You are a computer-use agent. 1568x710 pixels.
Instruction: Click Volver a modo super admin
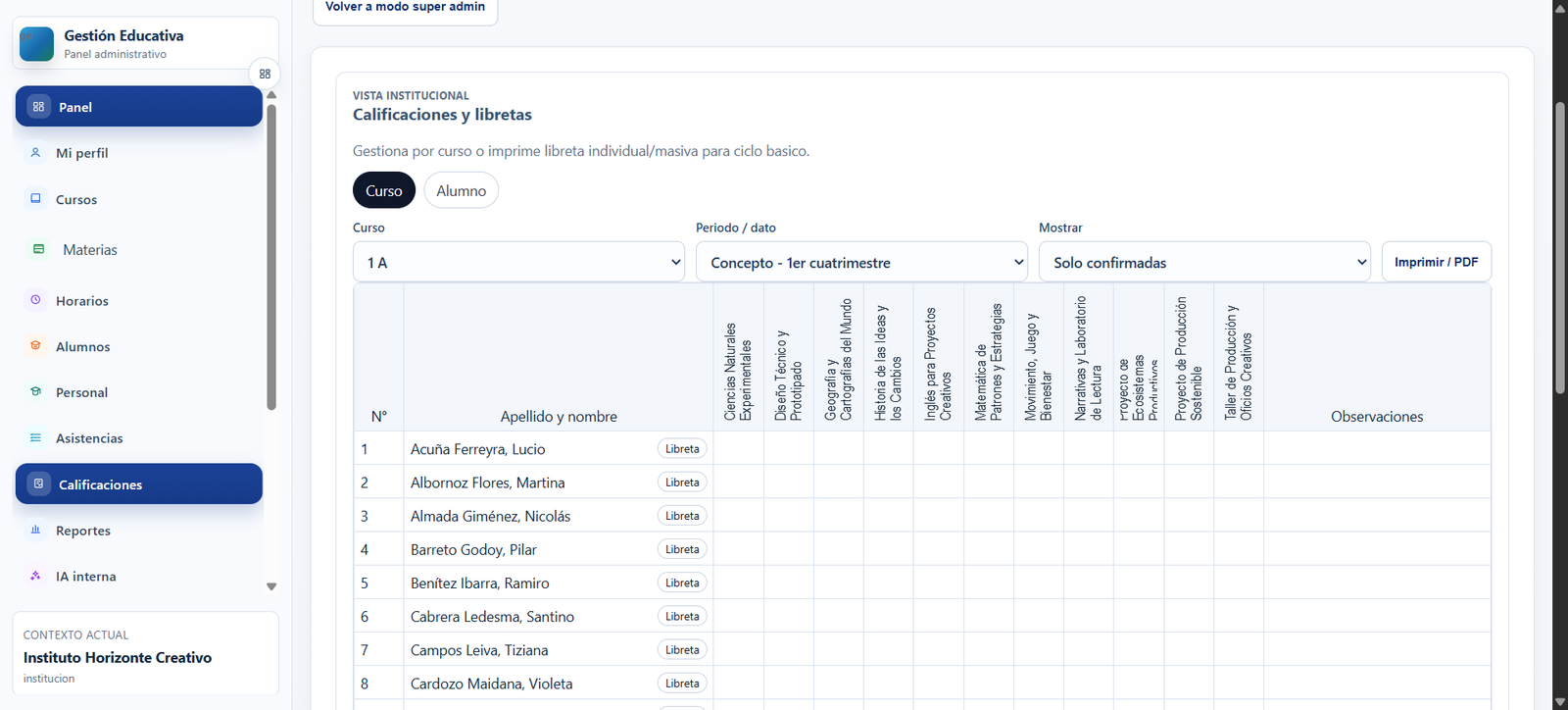tap(405, 7)
